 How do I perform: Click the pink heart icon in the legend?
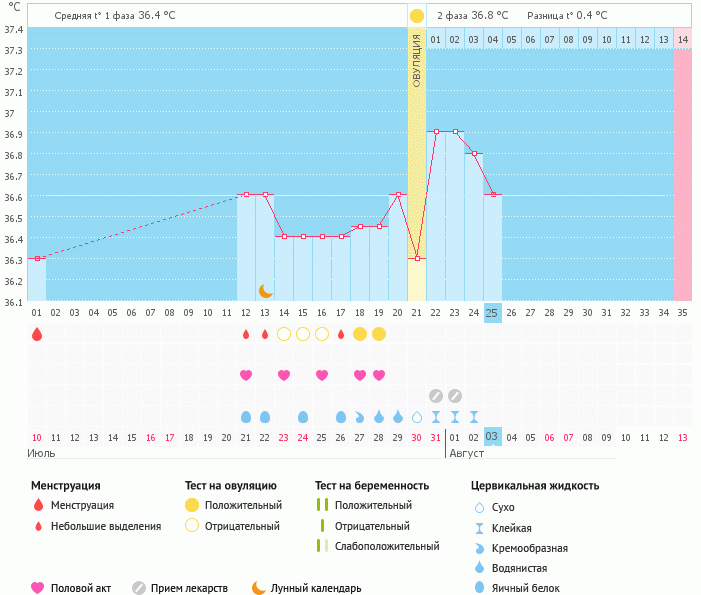(x=38, y=588)
